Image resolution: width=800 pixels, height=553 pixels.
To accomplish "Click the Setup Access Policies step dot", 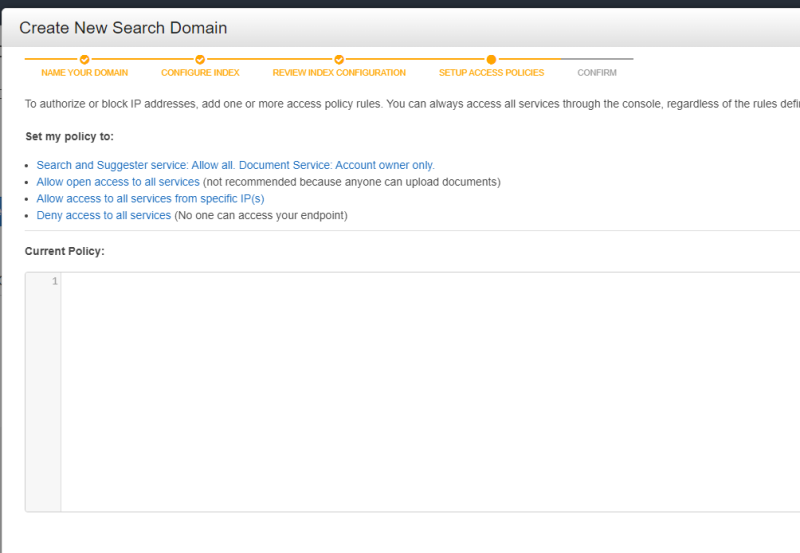I will click(x=491, y=60).
